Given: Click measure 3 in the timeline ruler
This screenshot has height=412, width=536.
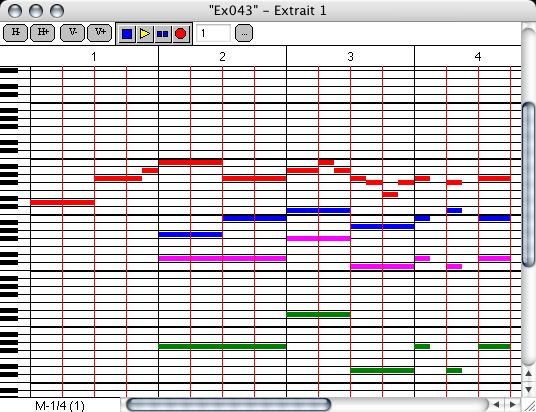Looking at the screenshot, I should [350, 56].
